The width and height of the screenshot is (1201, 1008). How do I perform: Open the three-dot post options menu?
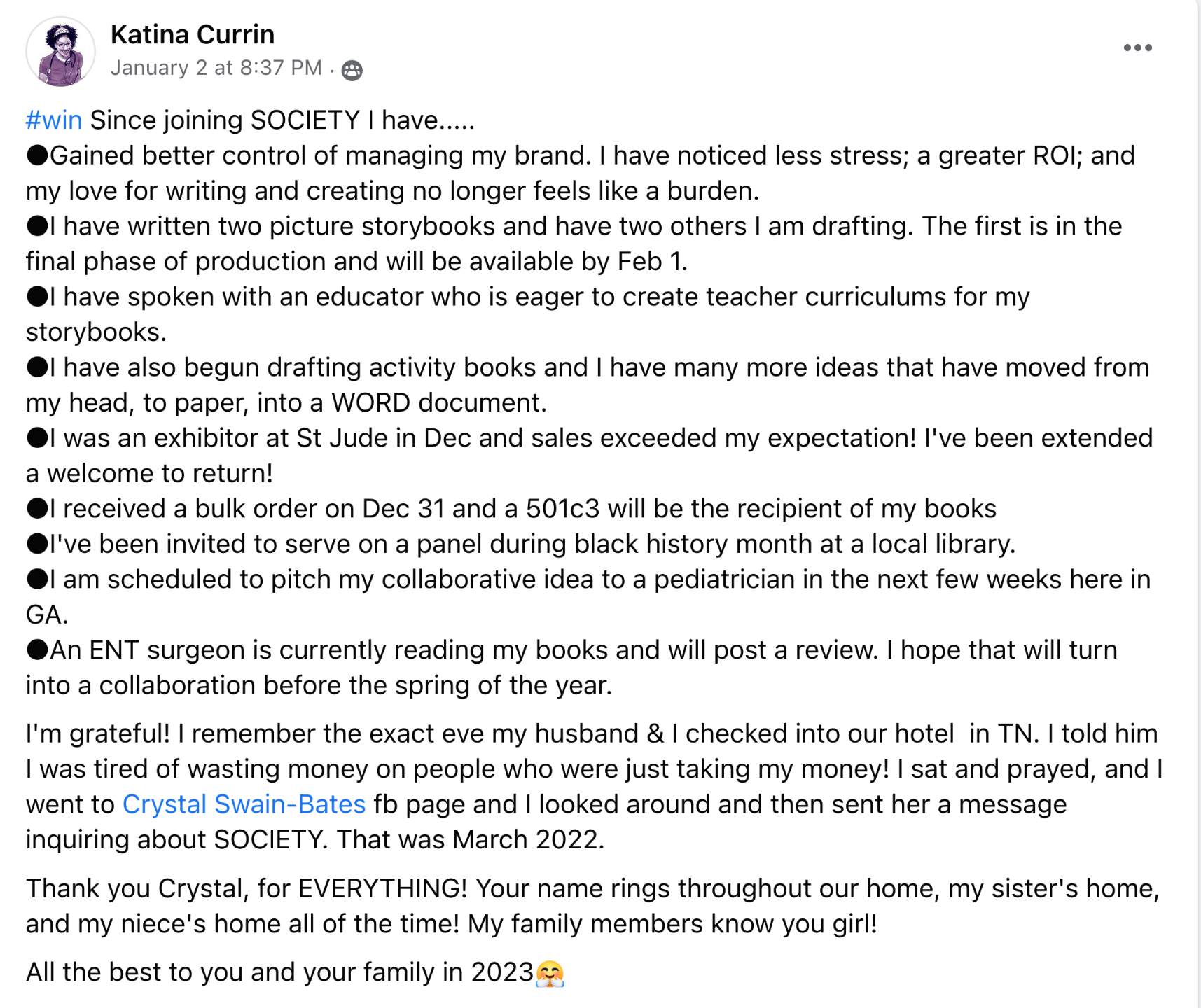pos(1137,48)
